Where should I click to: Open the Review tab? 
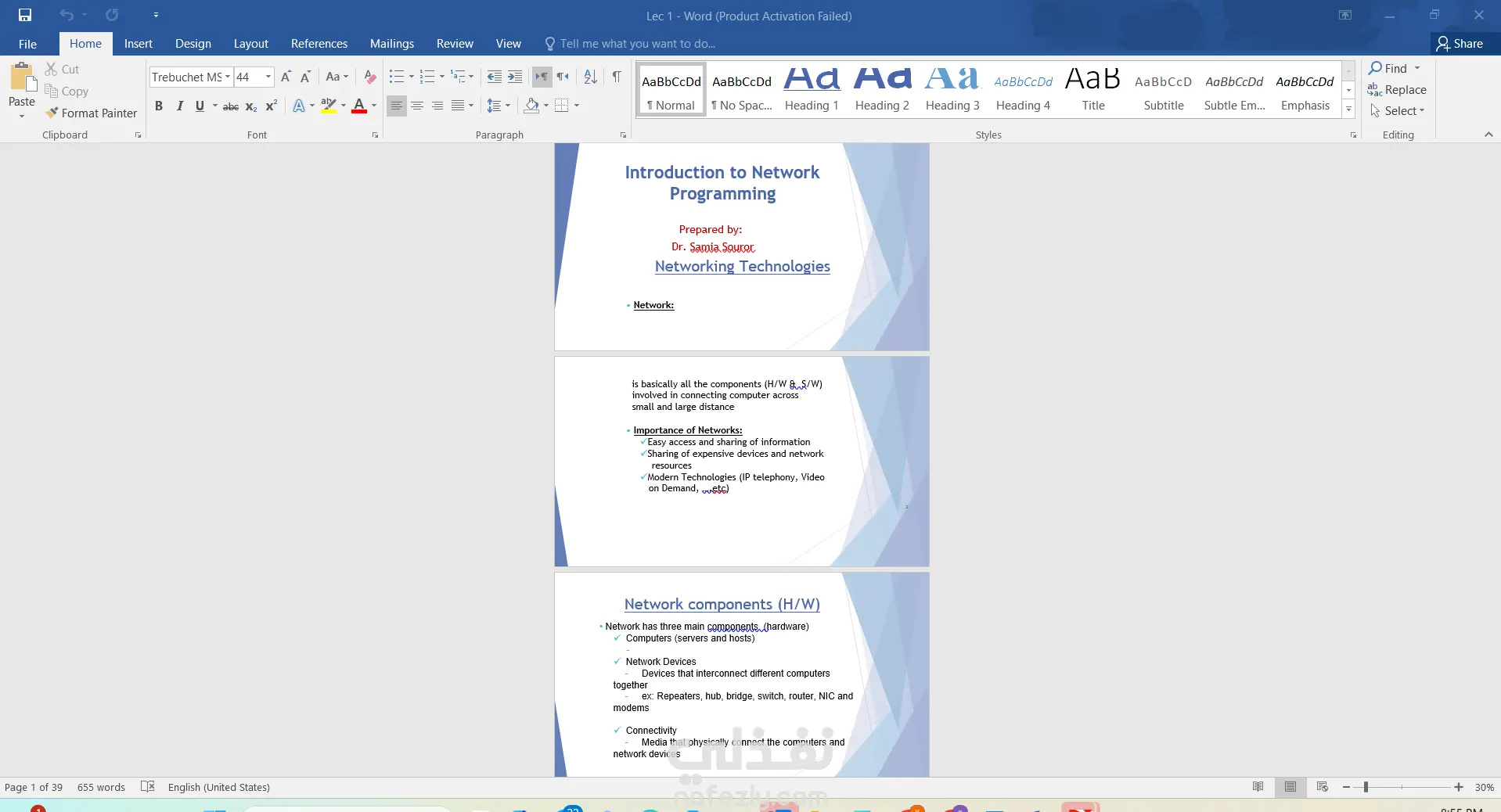click(455, 44)
